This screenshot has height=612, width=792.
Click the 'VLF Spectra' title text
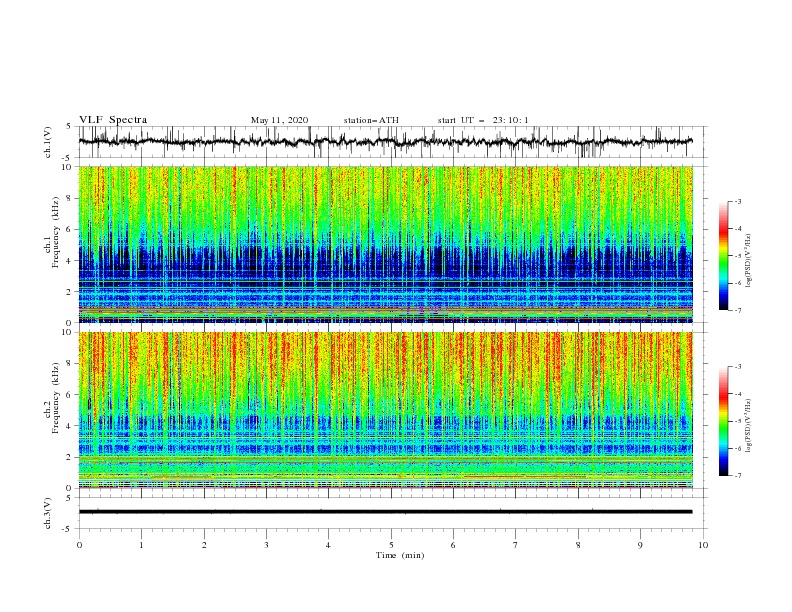point(113,120)
